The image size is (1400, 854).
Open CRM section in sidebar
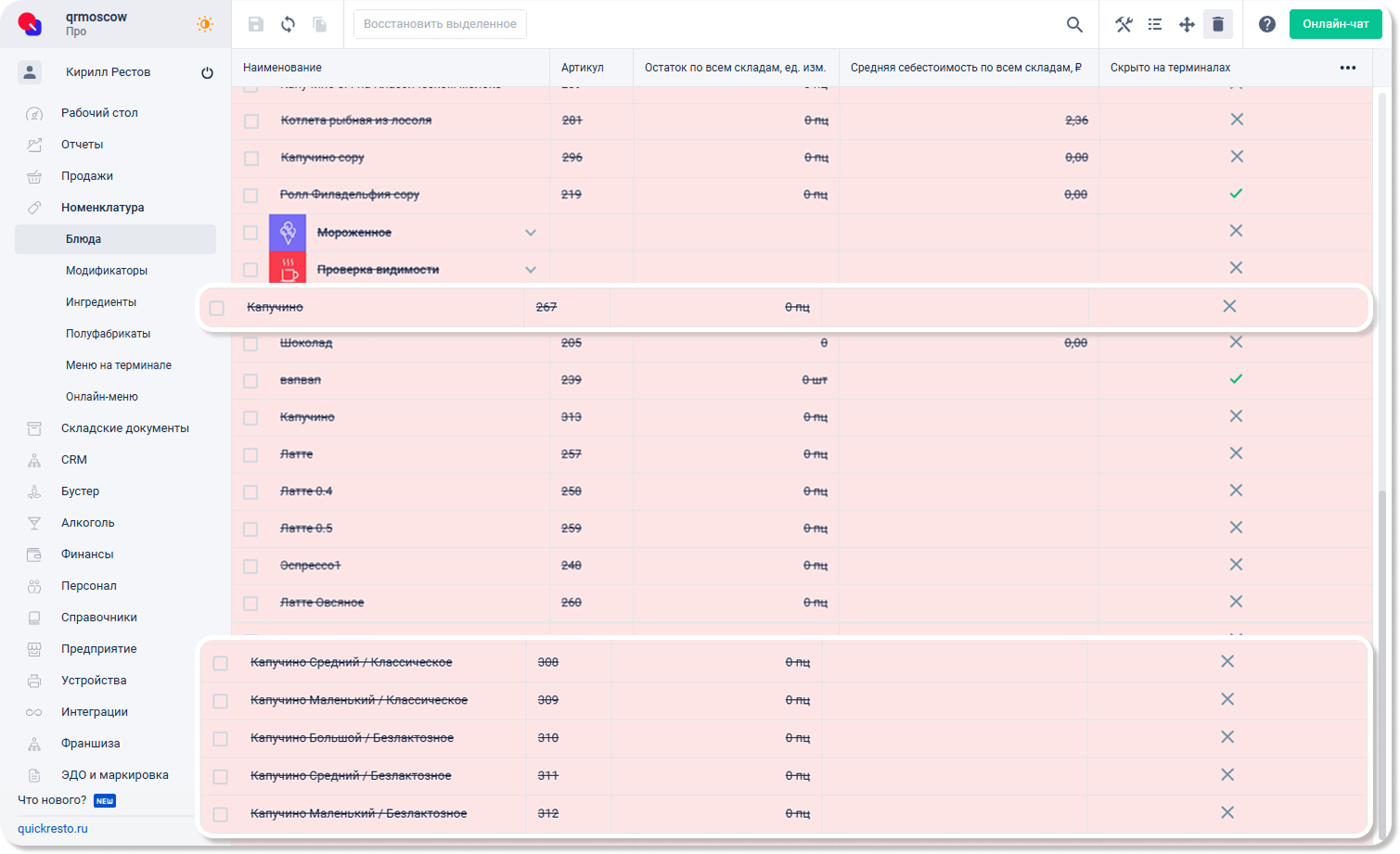[74, 460]
